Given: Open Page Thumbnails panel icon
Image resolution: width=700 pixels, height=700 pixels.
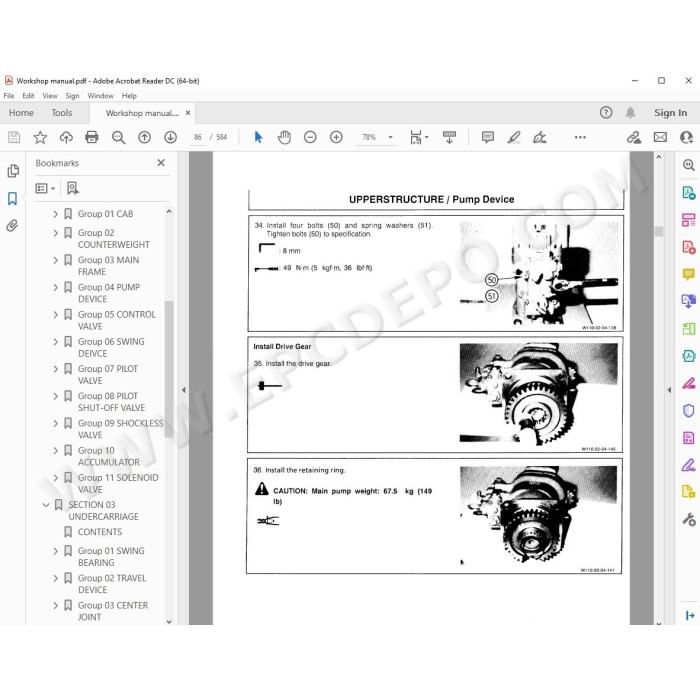Looking at the screenshot, I should (x=13, y=171).
